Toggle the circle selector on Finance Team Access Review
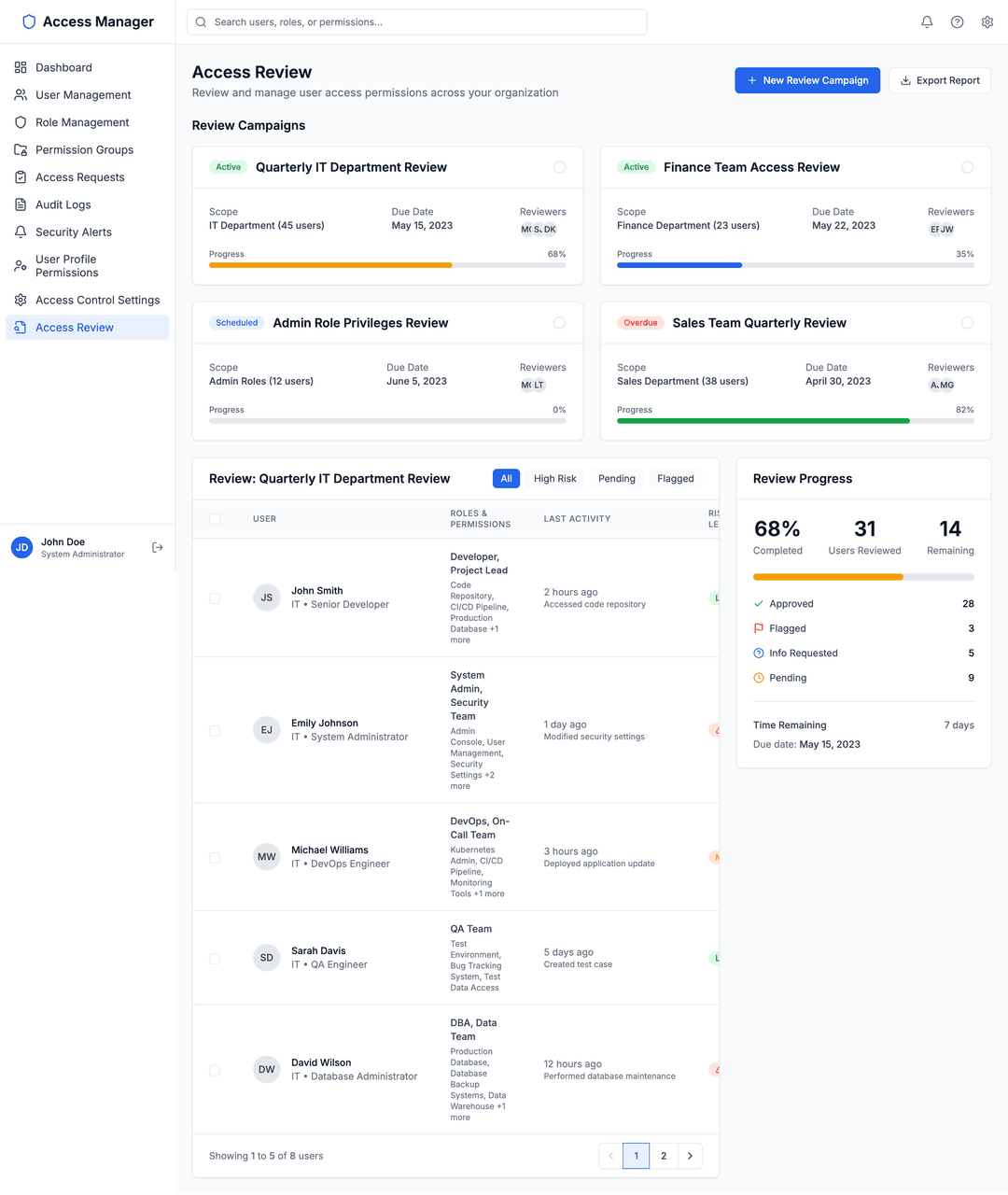This screenshot has height=1195, width=1008. (967, 167)
